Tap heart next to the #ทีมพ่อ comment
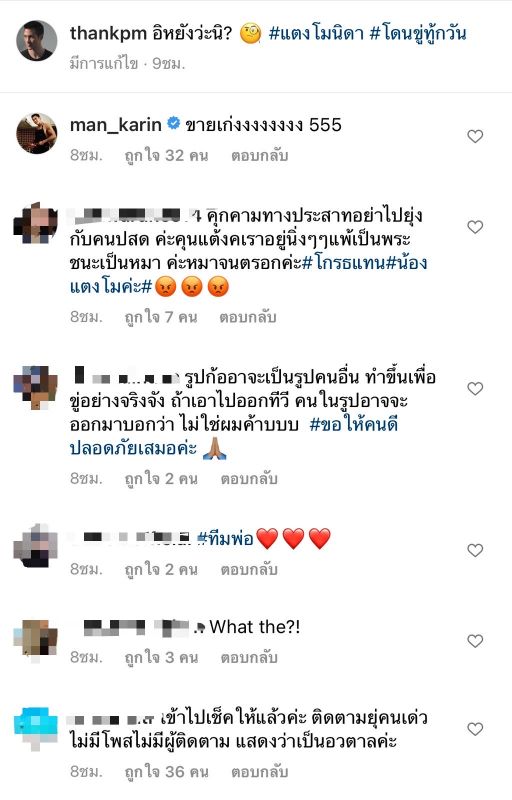 click(475, 550)
